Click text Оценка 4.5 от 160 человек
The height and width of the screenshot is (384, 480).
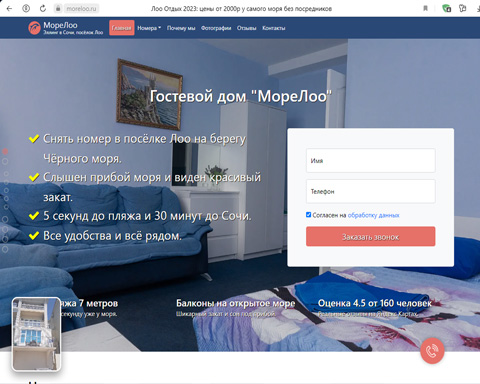(x=375, y=303)
